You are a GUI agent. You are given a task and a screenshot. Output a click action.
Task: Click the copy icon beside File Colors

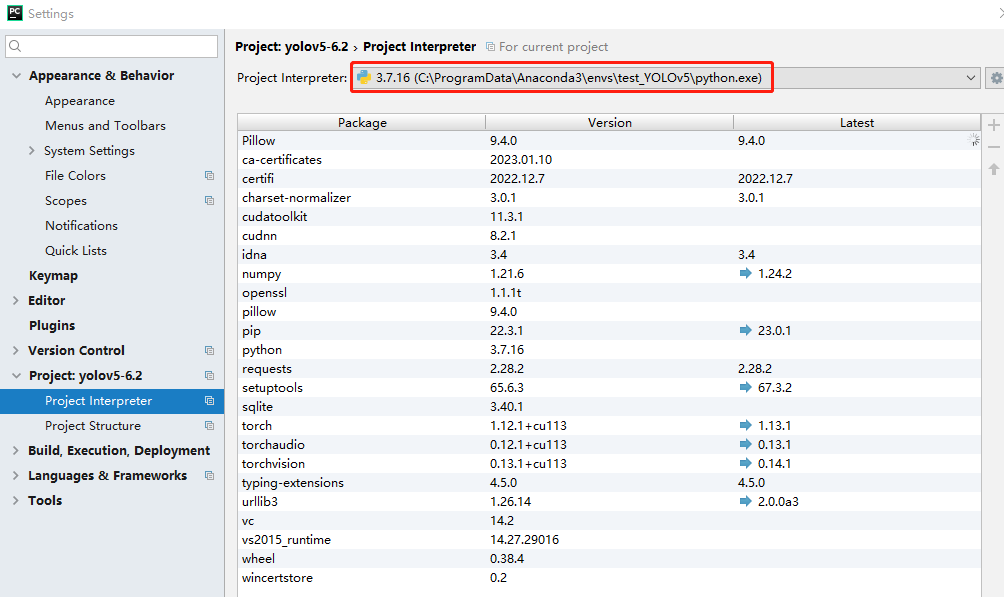[x=209, y=176]
